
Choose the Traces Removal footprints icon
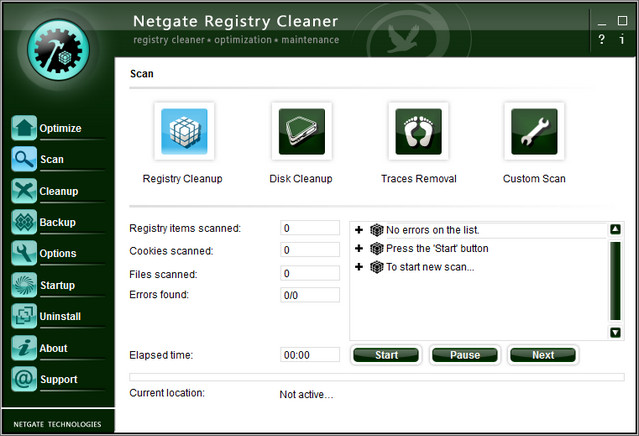point(418,132)
